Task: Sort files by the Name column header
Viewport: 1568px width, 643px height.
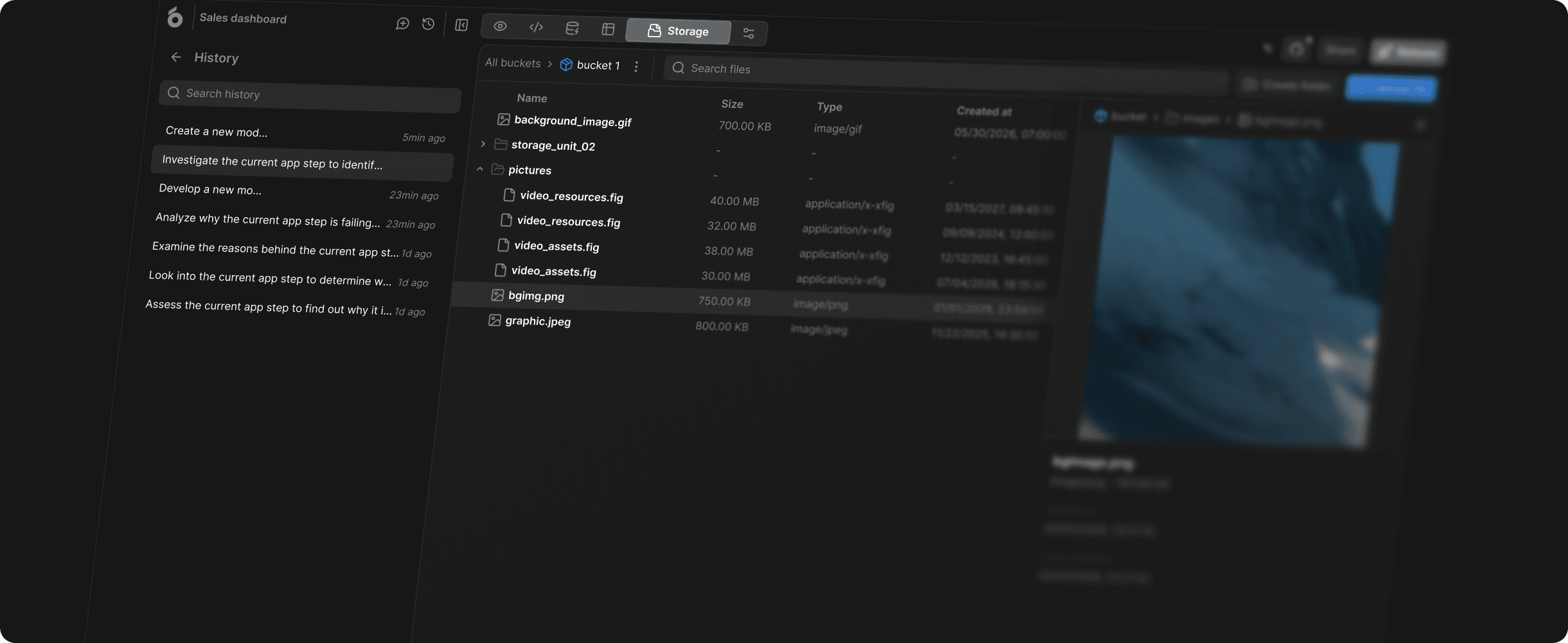Action: click(x=532, y=98)
